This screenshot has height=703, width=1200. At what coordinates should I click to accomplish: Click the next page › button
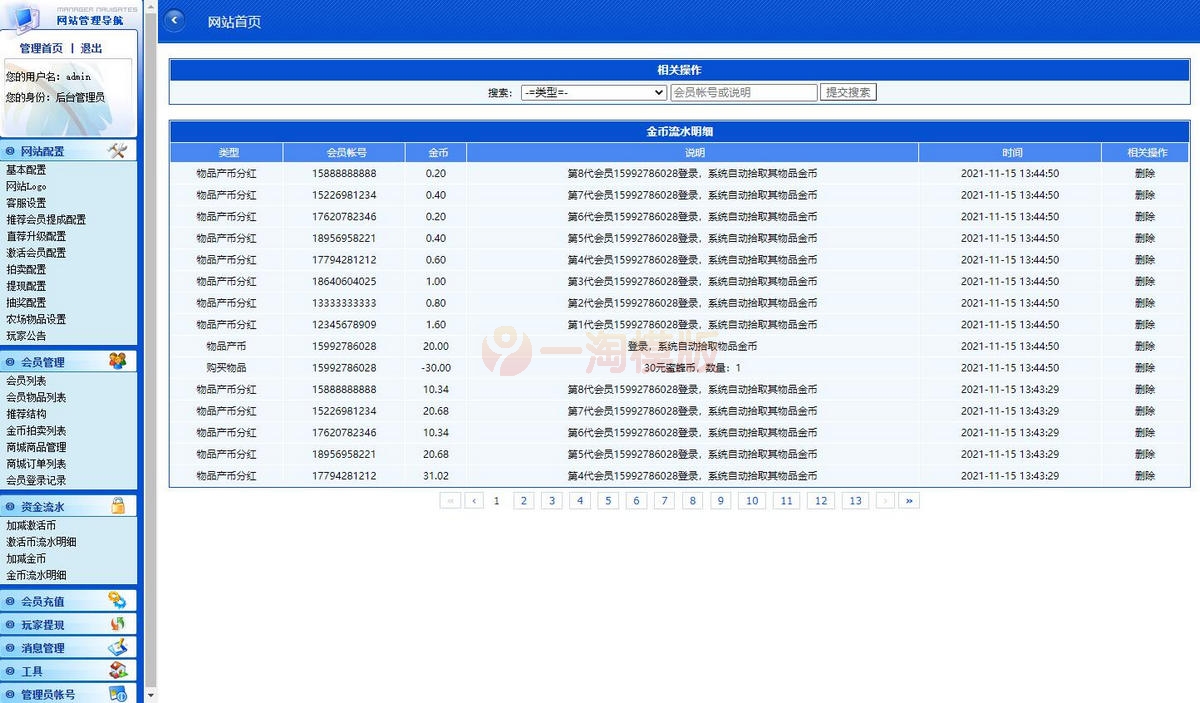tap(885, 501)
